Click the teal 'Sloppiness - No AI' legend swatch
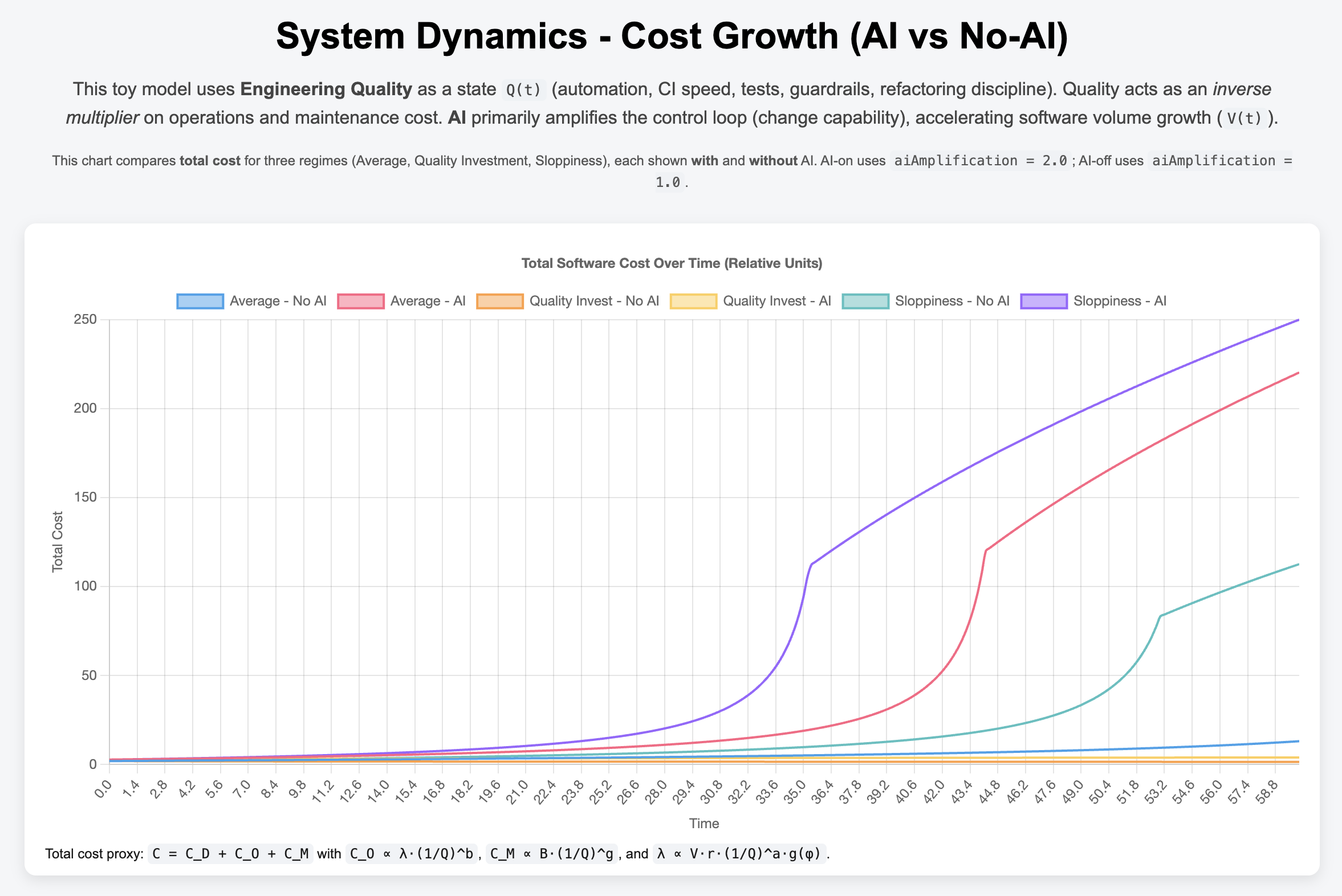Screen dimensions: 1342x896 (x=866, y=300)
